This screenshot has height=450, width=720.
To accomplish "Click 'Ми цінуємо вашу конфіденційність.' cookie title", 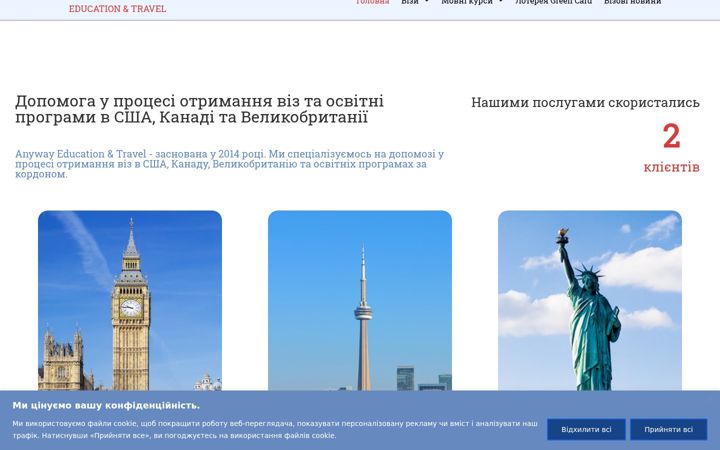I will 106,405.
